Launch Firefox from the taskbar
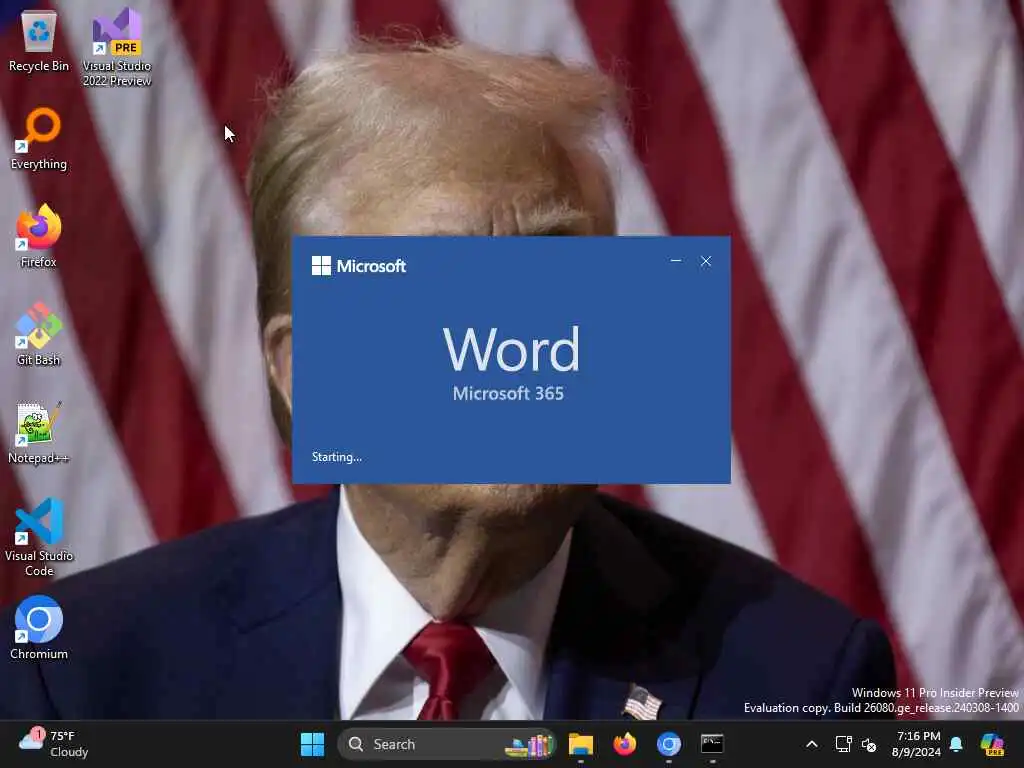1024x768 pixels. pyautogui.click(x=625, y=744)
